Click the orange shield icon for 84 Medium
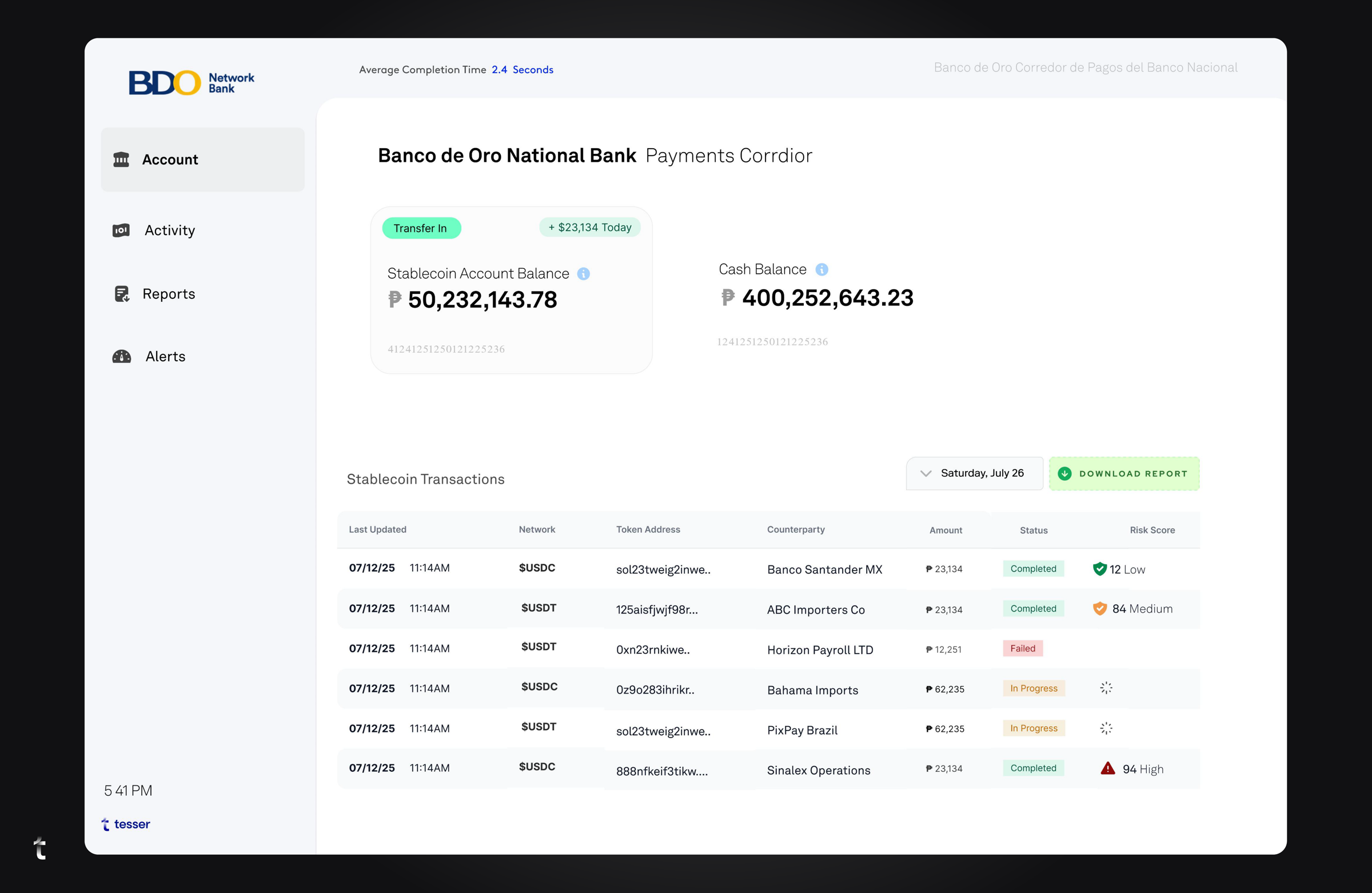 1099,609
